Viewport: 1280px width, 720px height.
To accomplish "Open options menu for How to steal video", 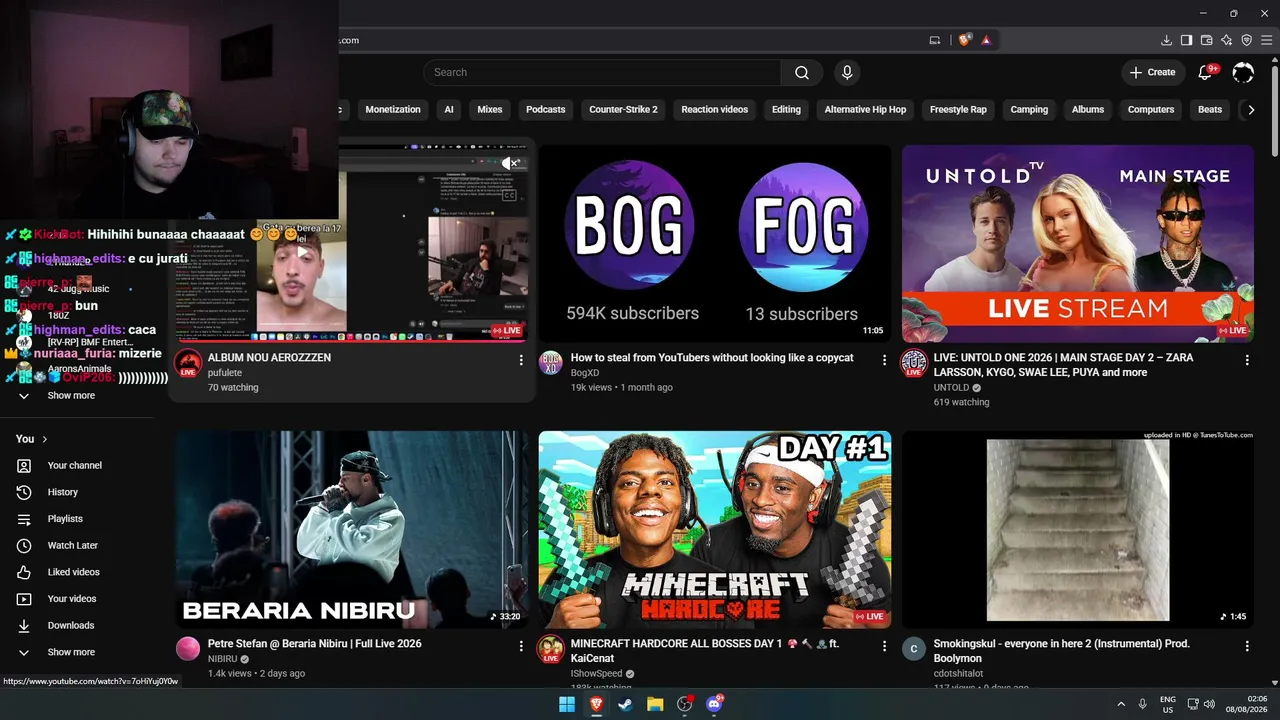I will point(884,360).
